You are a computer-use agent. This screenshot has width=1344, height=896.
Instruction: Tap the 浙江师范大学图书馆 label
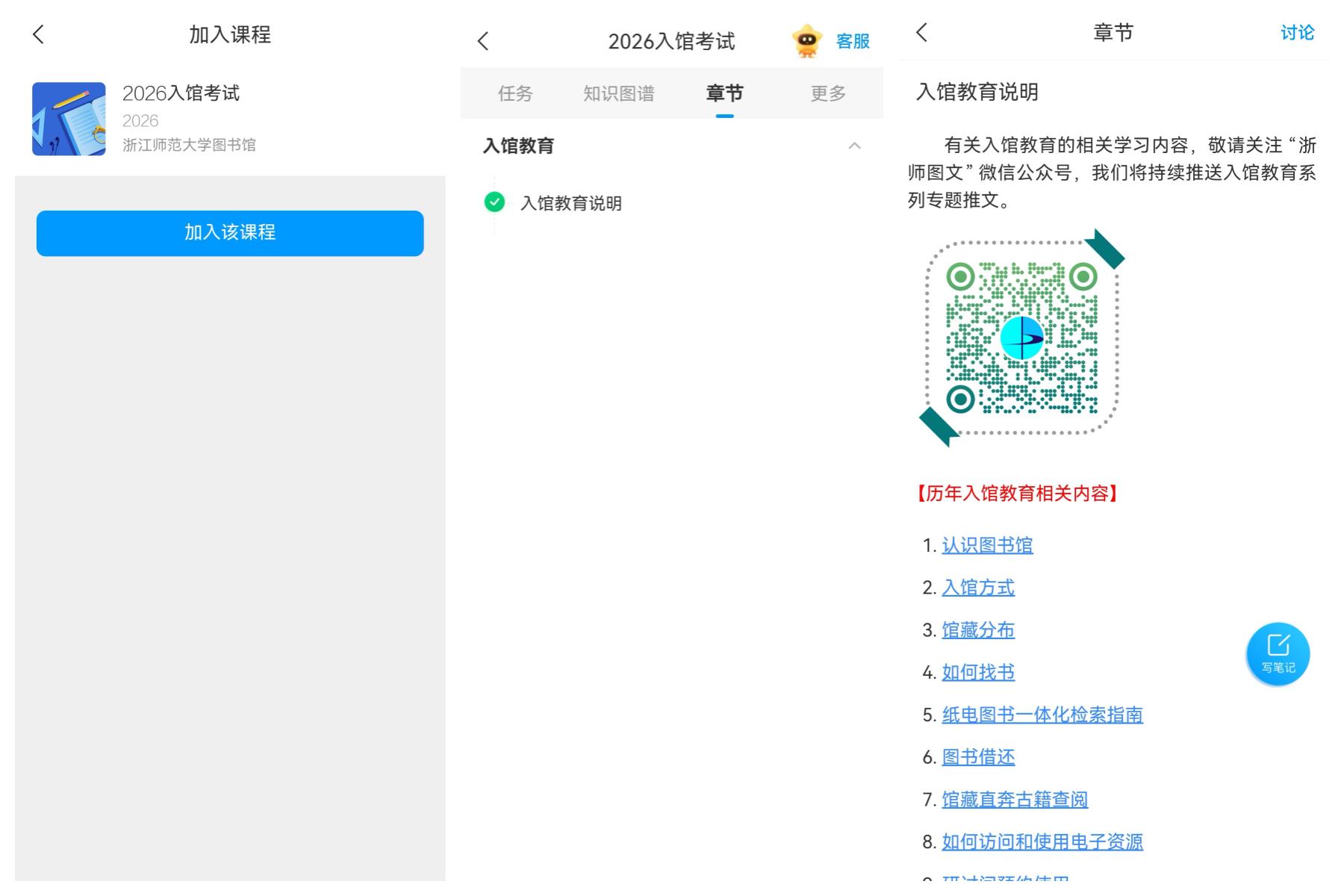[189, 145]
